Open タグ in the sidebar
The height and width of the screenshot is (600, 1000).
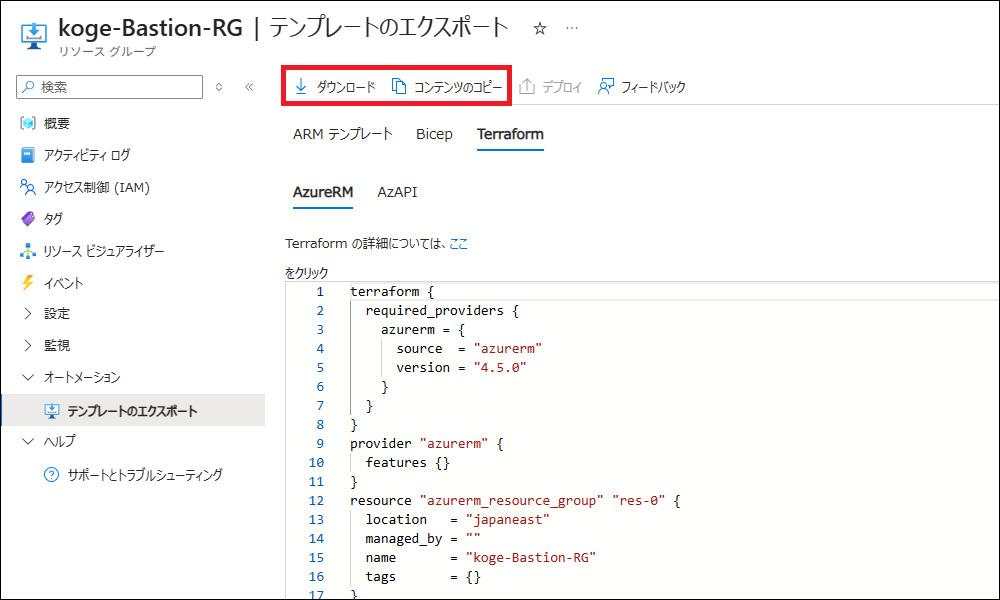tap(53, 219)
